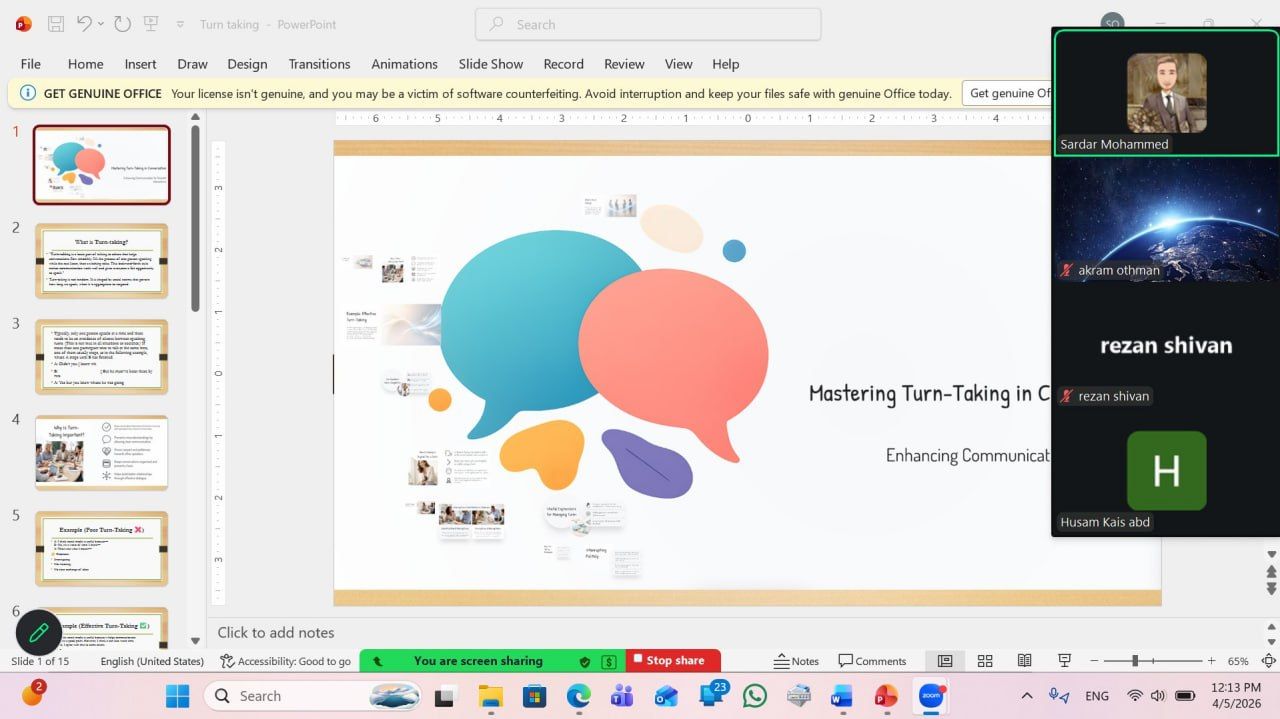Toggle the Comments pane
Screen dimensions: 1280x719
tap(872, 661)
